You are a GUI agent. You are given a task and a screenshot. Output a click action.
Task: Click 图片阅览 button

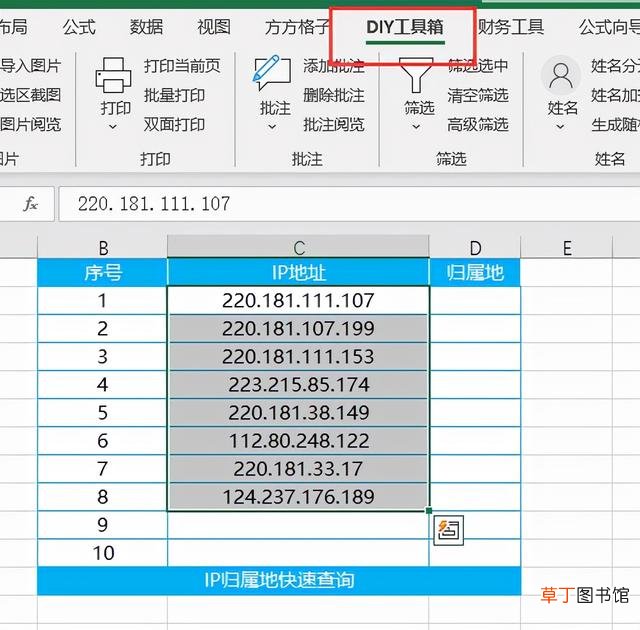(x=31, y=124)
